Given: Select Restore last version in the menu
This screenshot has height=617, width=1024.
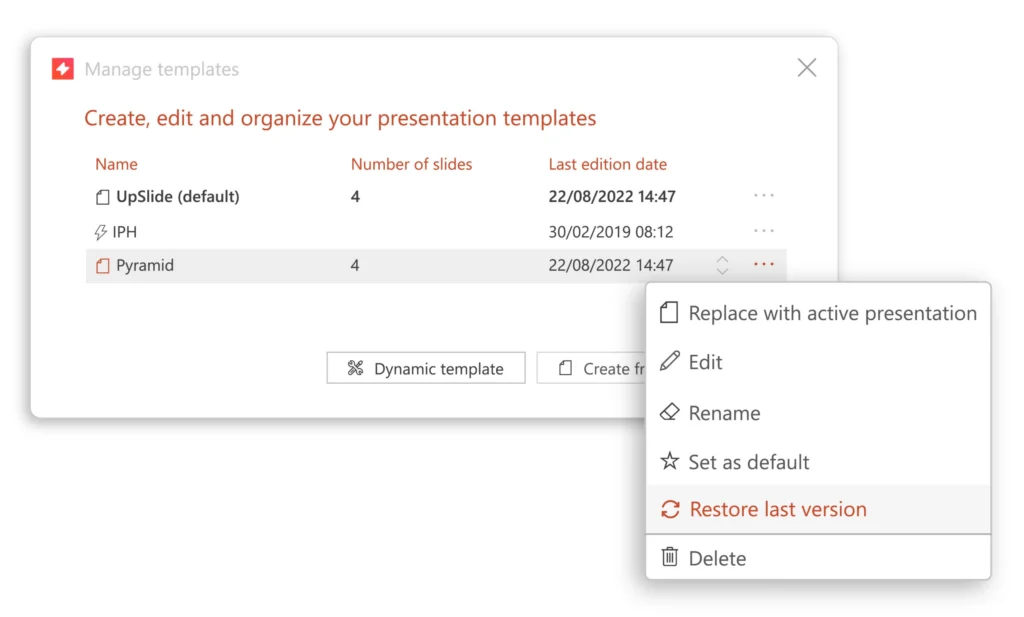Looking at the screenshot, I should pos(778,509).
